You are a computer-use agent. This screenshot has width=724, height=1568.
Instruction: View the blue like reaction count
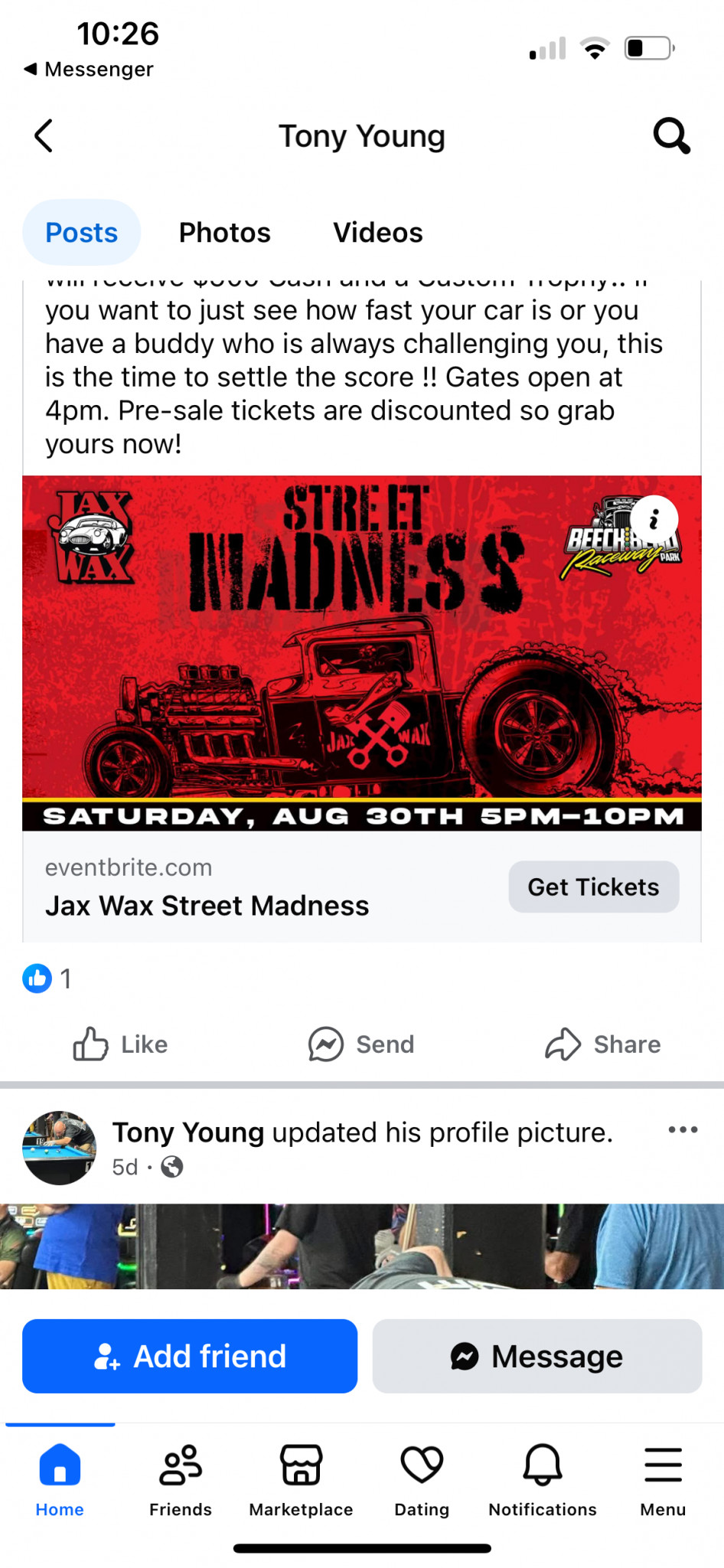(x=47, y=978)
